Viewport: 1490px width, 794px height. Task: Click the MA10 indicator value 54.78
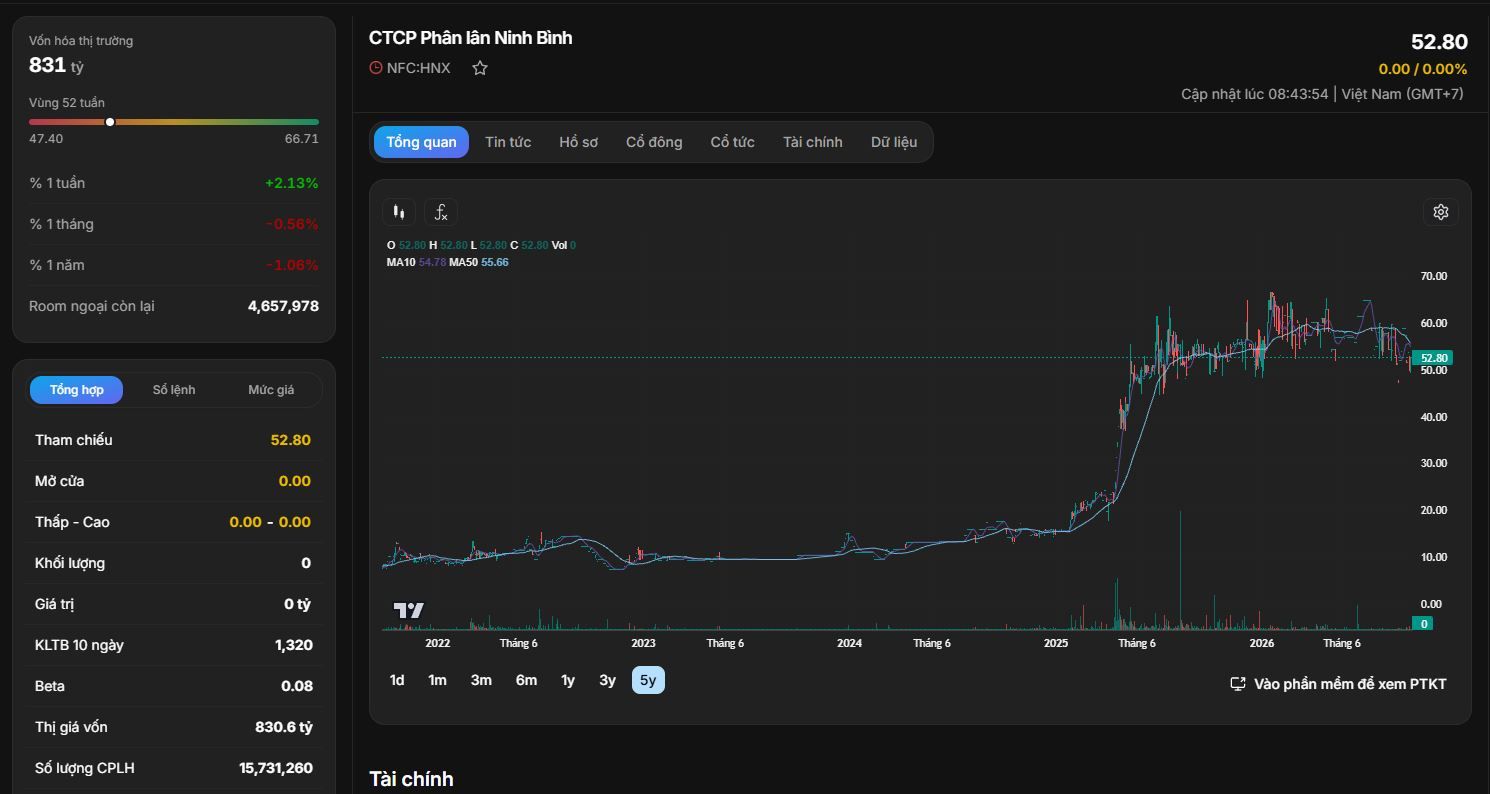tap(432, 262)
